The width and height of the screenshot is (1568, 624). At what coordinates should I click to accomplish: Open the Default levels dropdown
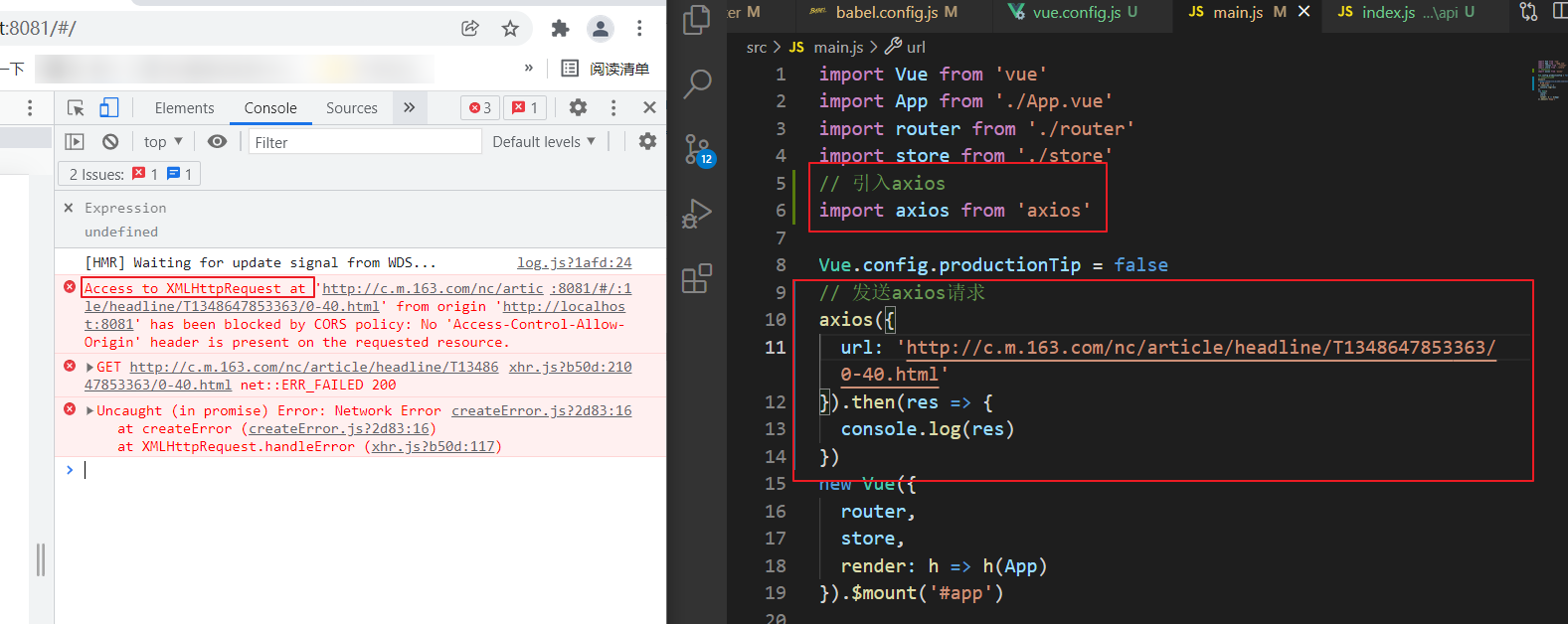pos(544,142)
